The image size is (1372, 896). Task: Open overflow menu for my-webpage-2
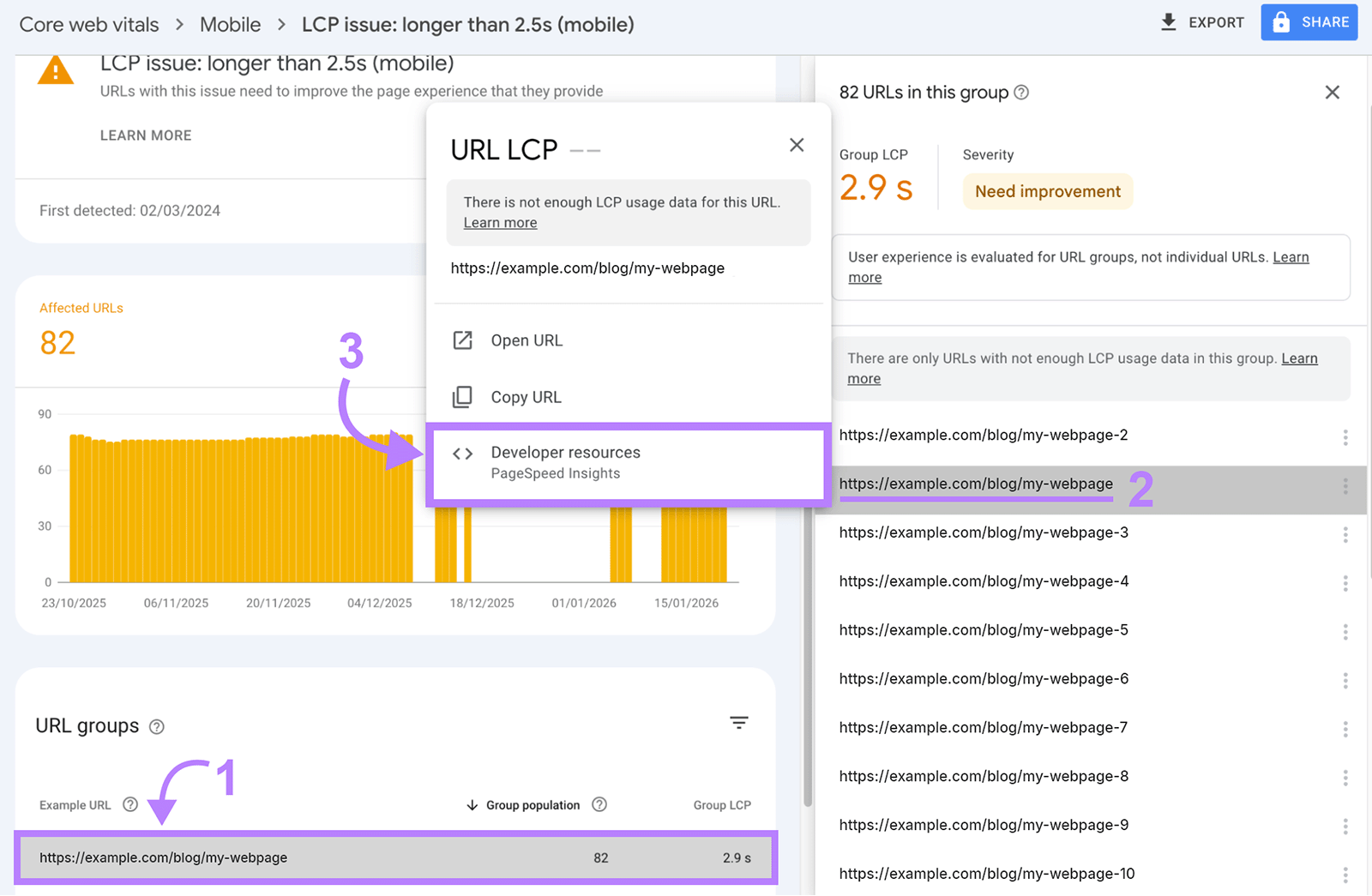click(1345, 437)
